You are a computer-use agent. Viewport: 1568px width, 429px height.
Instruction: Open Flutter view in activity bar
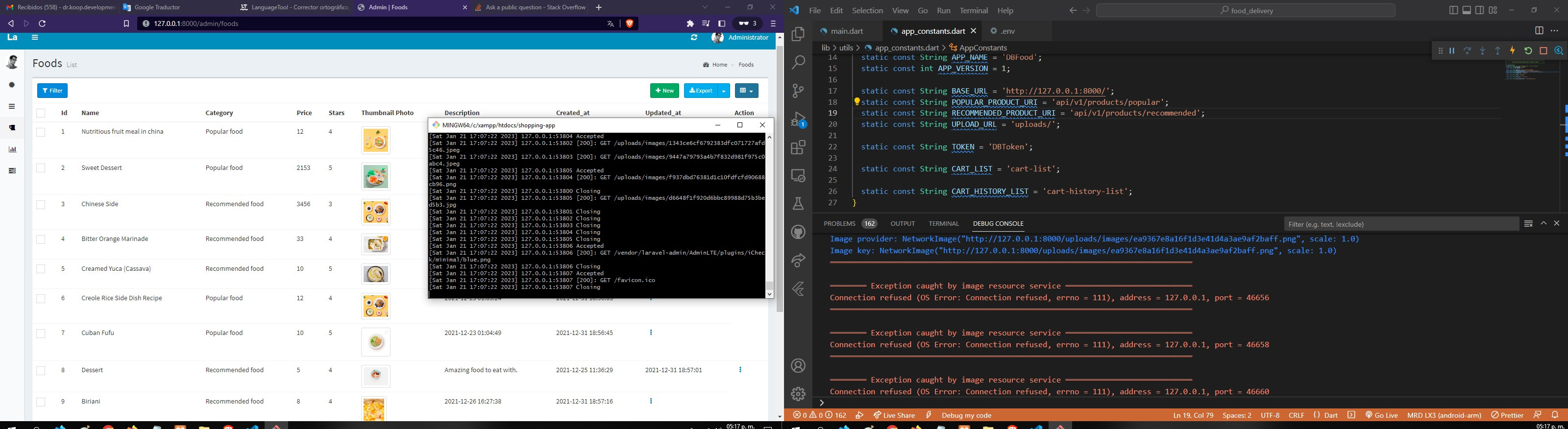798,289
